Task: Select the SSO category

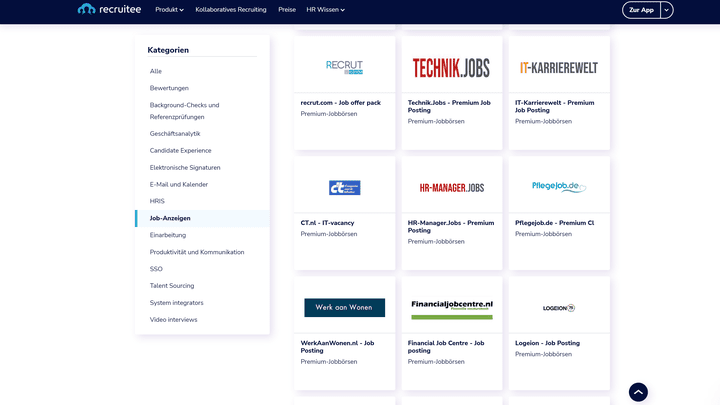Action: click(x=156, y=269)
